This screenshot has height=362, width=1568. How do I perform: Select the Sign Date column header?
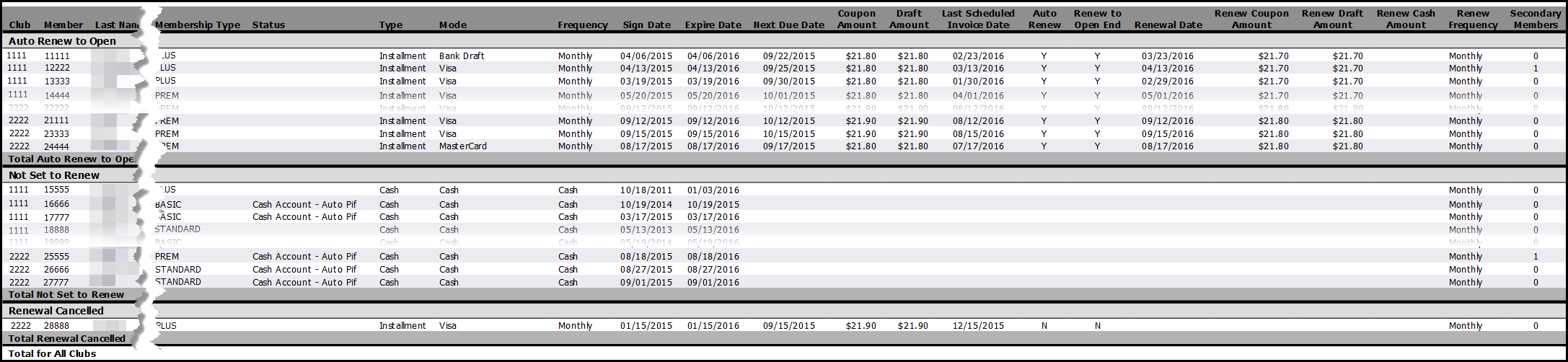(647, 25)
